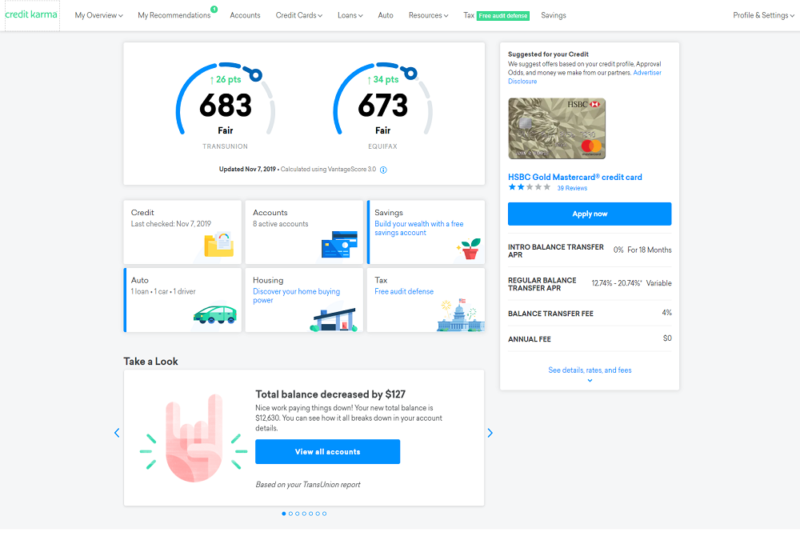Select the last carousel pagination dot

point(324,514)
